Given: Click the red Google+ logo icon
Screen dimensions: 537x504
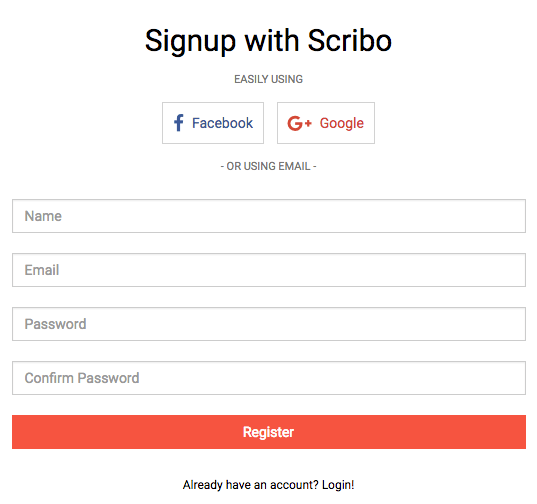Looking at the screenshot, I should point(299,123).
